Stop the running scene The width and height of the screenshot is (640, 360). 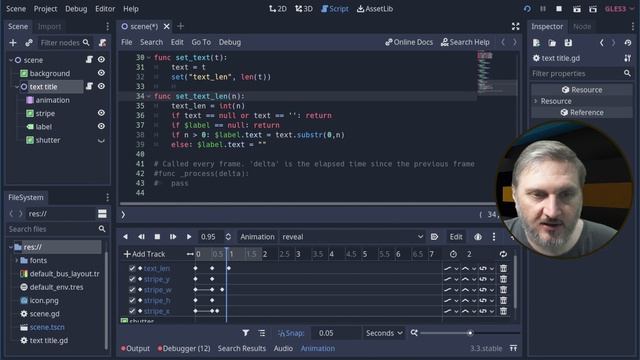(x=559, y=9)
